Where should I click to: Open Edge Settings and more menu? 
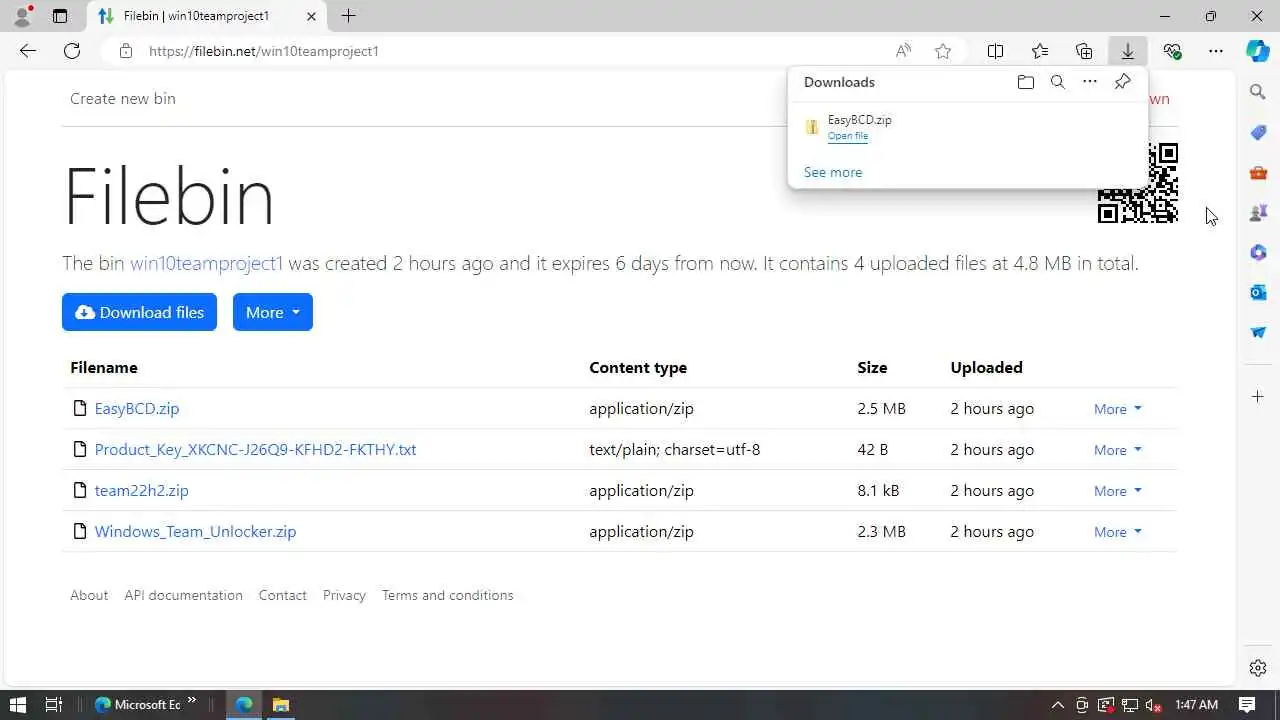[1216, 51]
